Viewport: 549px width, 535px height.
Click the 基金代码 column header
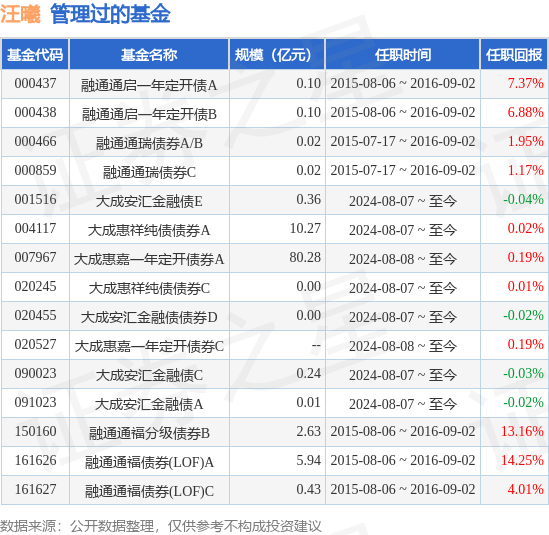tap(35, 55)
